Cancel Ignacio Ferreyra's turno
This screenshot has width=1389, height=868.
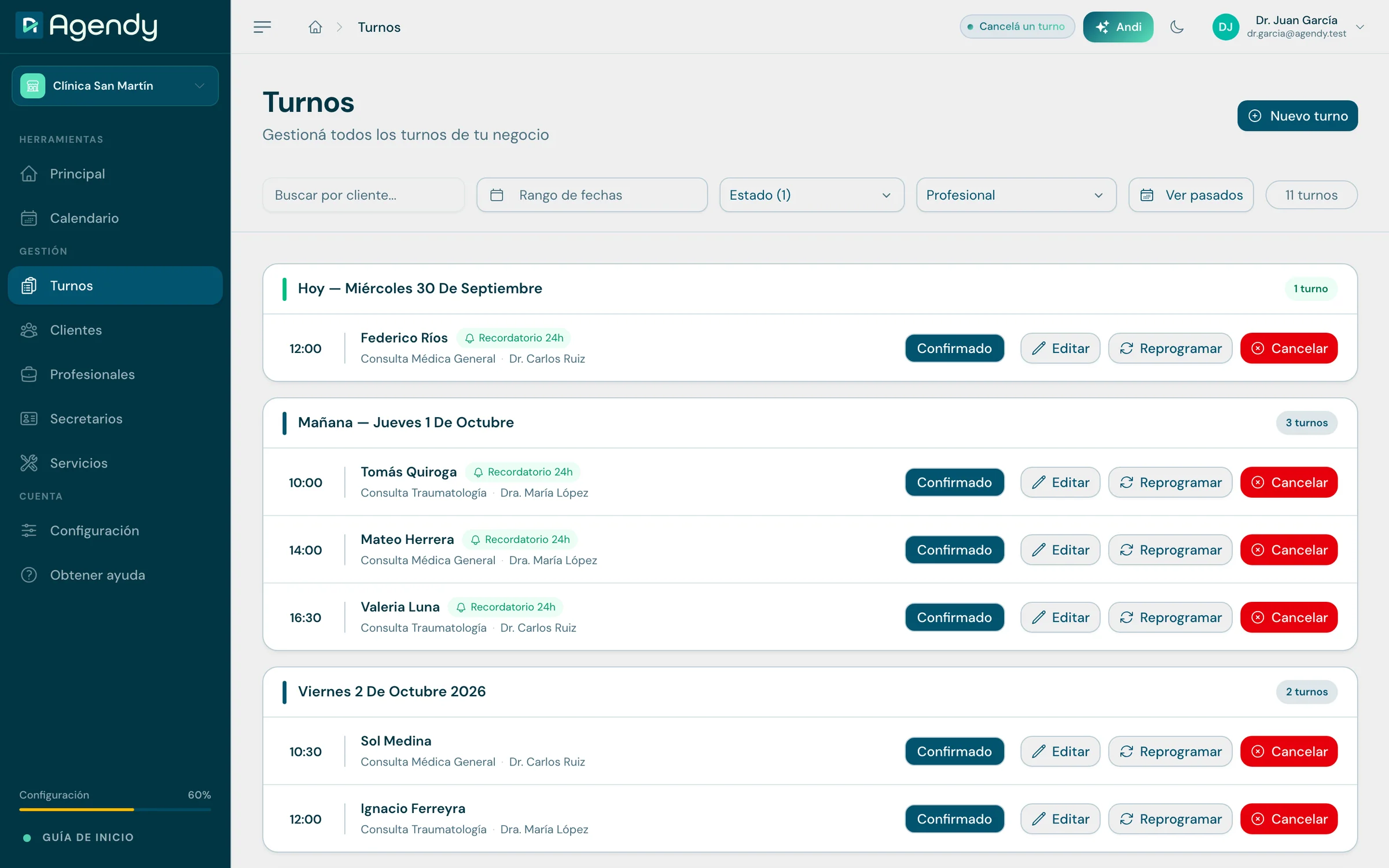point(1288,819)
